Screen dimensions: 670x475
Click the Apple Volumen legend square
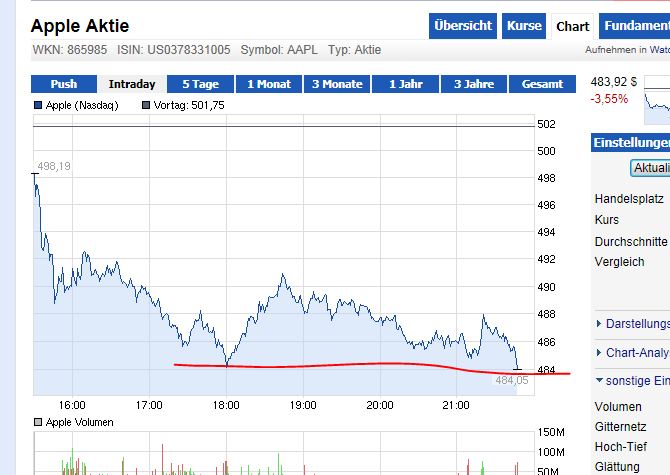(x=38, y=422)
